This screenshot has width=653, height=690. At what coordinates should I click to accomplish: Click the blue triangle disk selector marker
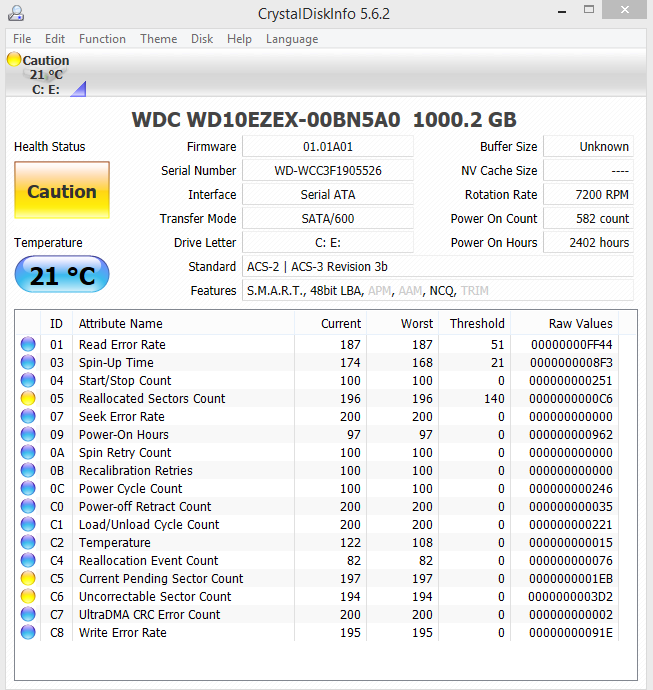tap(78, 89)
